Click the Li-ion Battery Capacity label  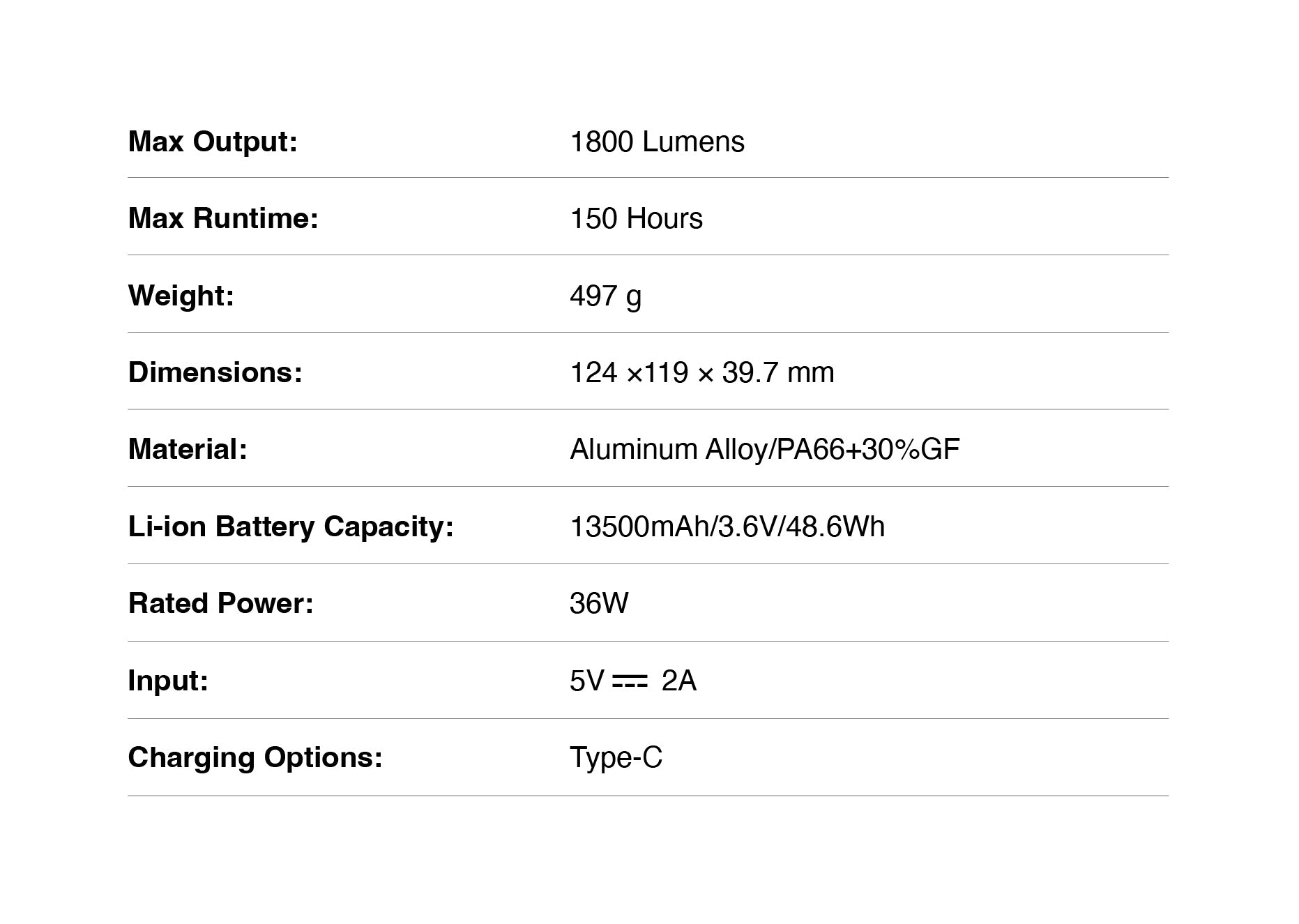291,527
